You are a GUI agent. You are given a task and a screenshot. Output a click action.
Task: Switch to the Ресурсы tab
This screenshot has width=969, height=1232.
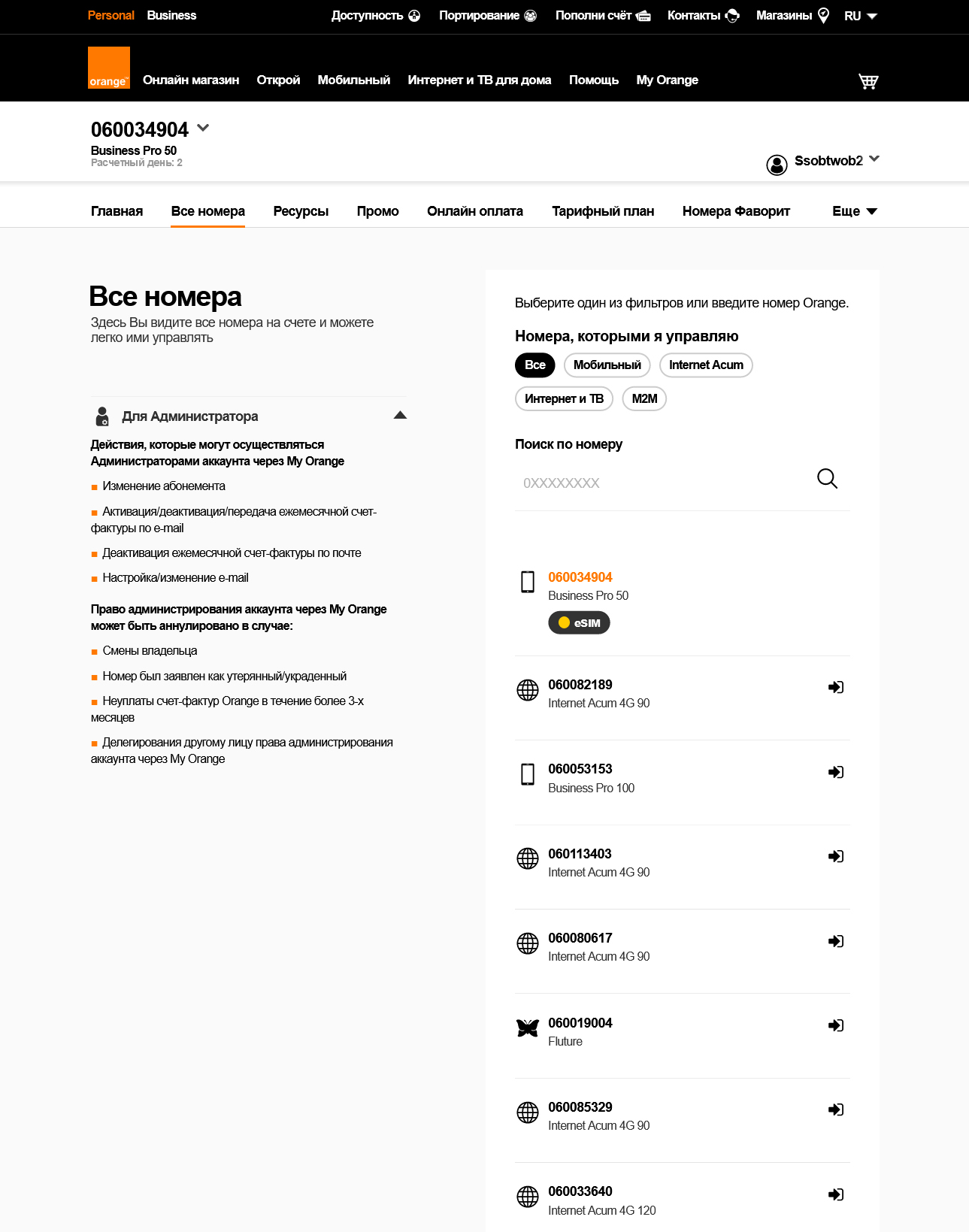click(x=301, y=211)
